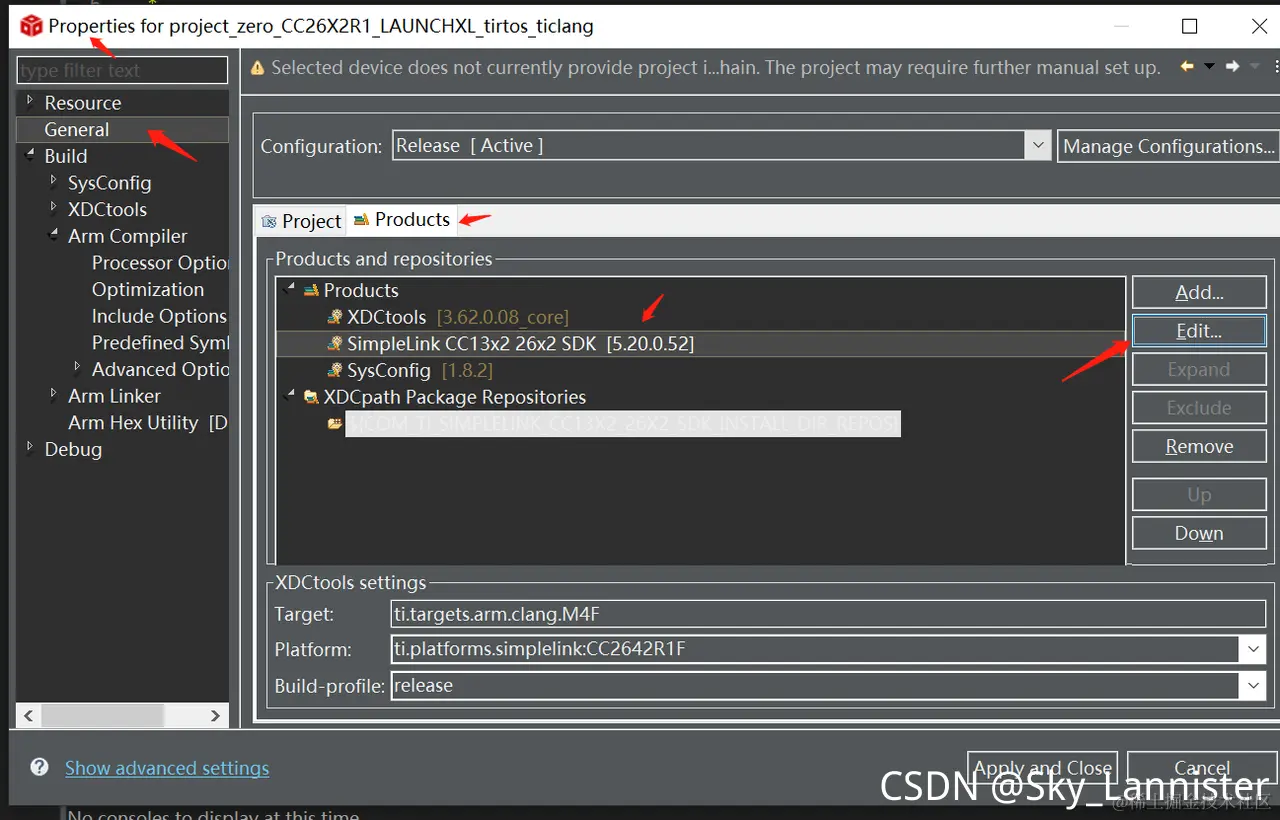
Task: Click the Add... button
Action: [1199, 293]
